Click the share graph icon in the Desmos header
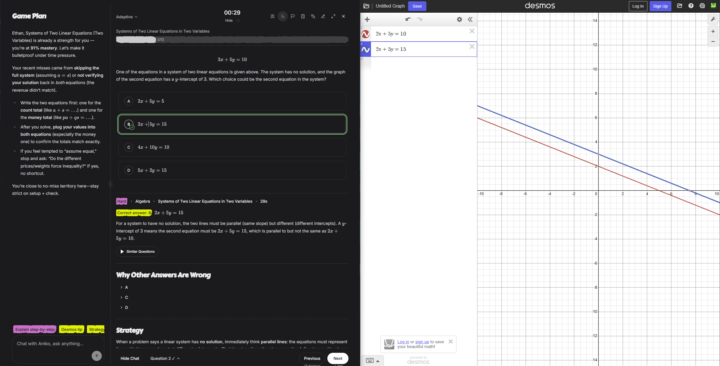The image size is (720, 366). click(x=680, y=6)
